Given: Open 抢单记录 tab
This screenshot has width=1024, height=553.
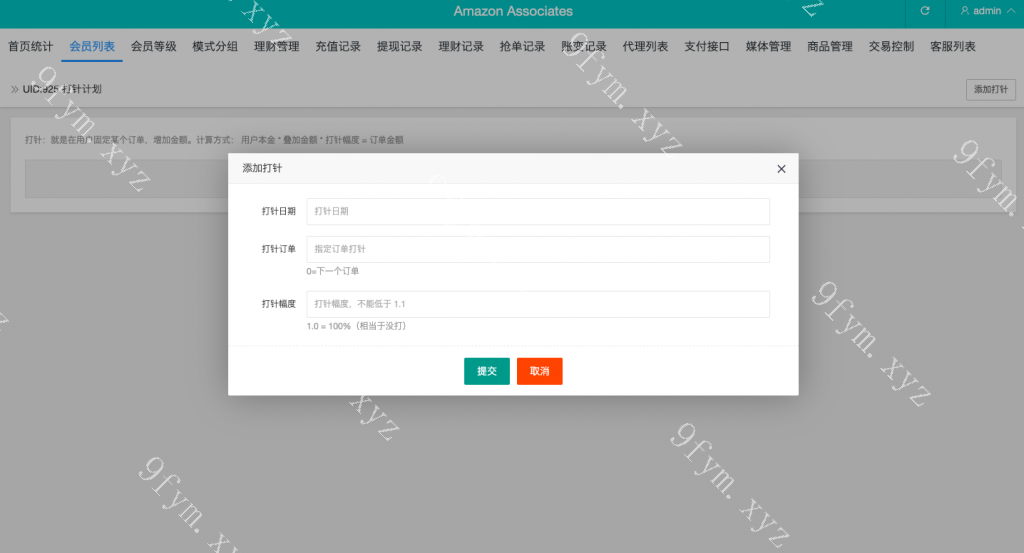Looking at the screenshot, I should tap(522, 46).
